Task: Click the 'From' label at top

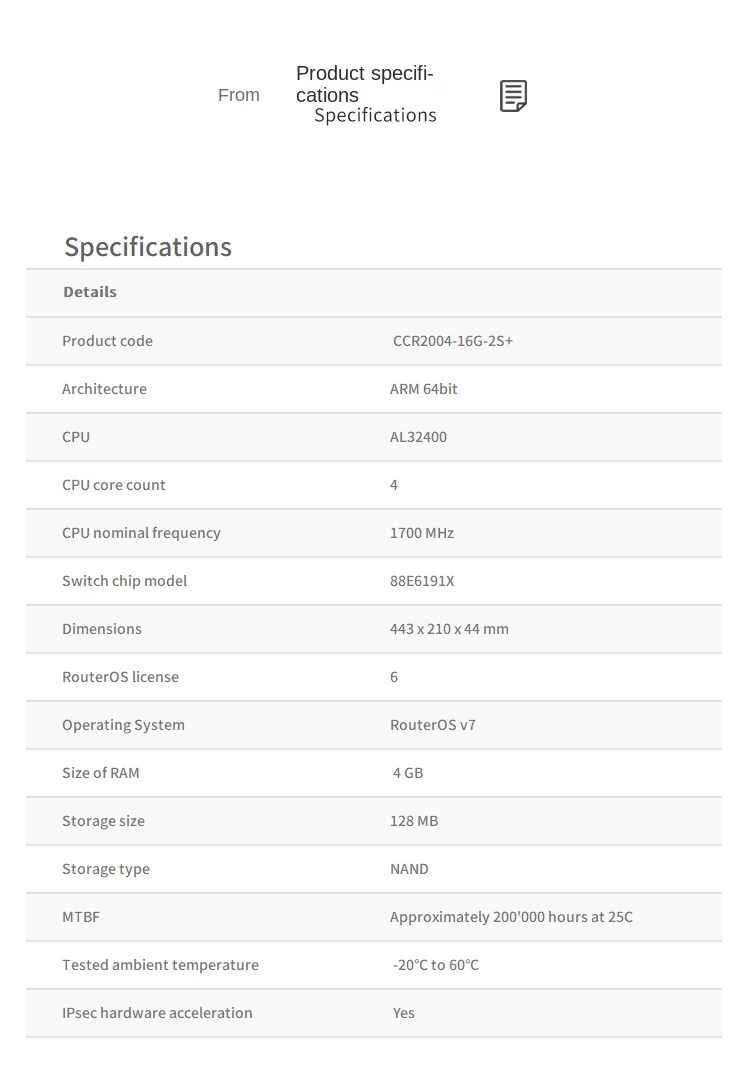Action: coord(239,95)
